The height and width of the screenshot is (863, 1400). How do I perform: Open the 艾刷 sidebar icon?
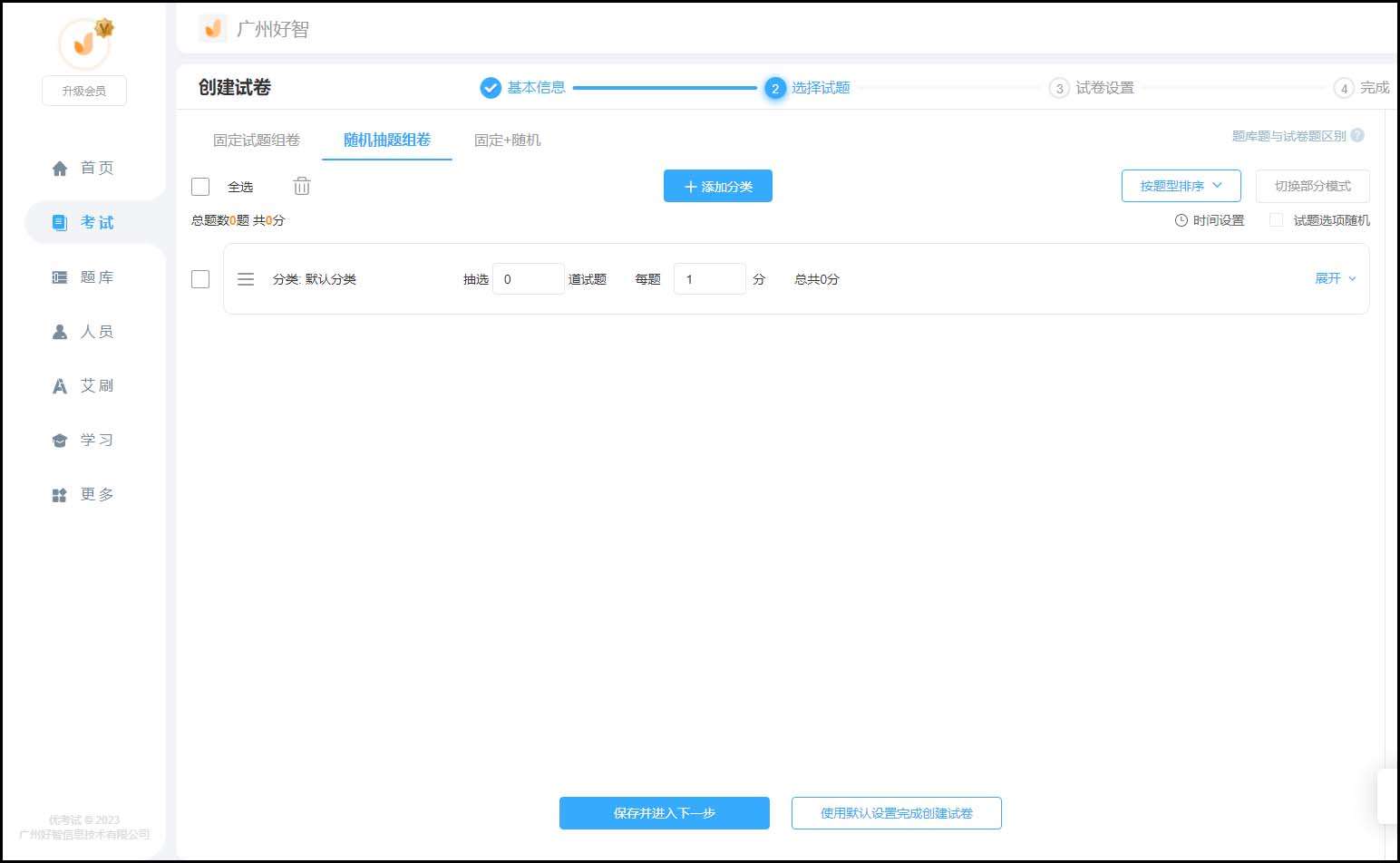point(60,386)
